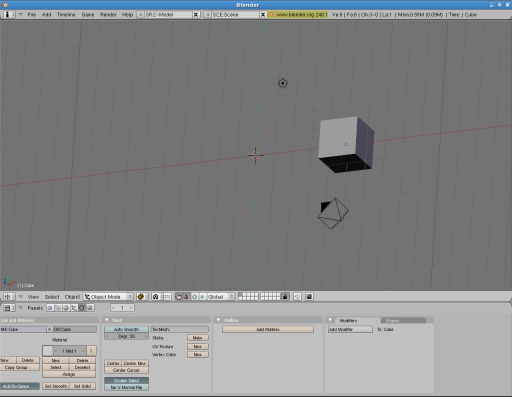Enable the rotate manipulator circle icon
Screen dimensions: 512x397
194,297
